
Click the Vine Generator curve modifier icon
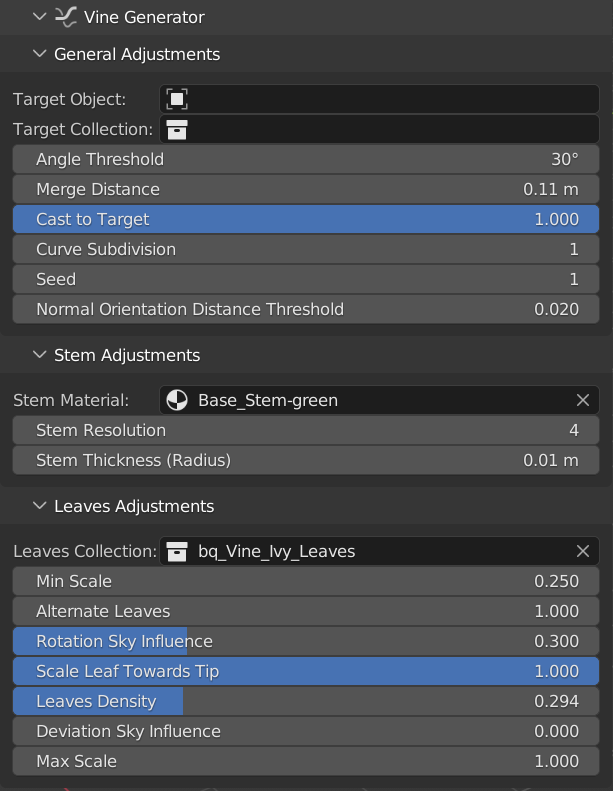(x=66, y=17)
